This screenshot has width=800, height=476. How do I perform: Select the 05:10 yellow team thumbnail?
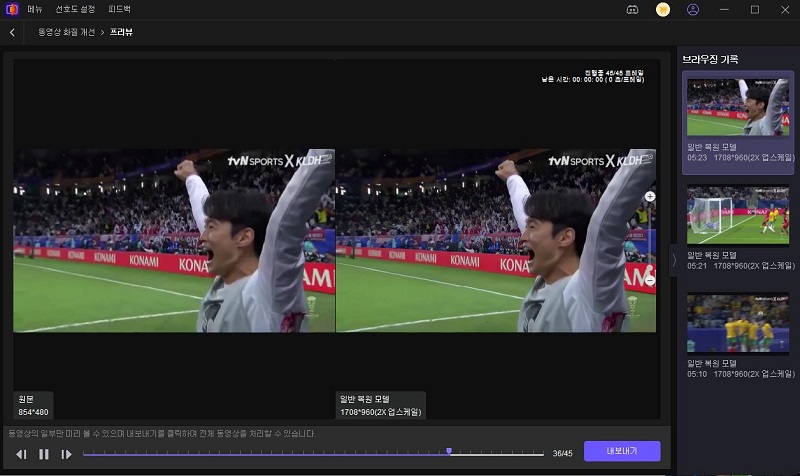pos(738,323)
